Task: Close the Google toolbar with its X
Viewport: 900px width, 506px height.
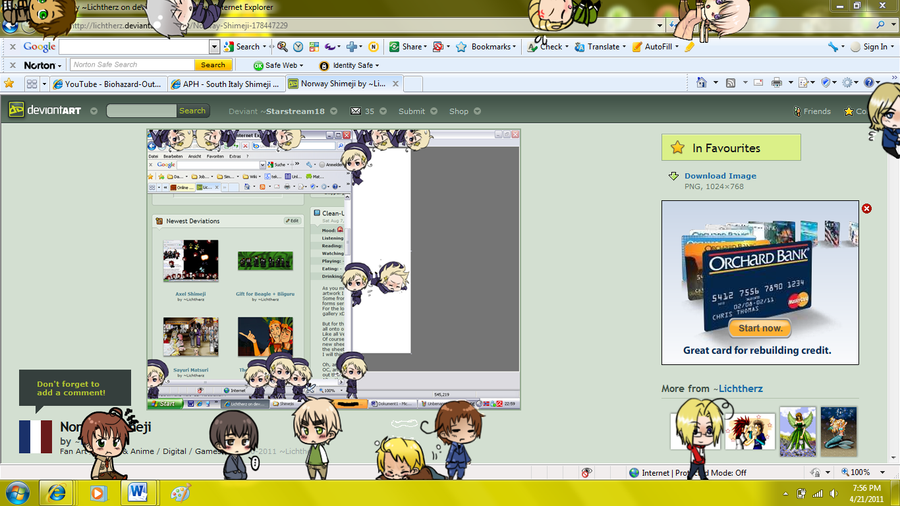Action: pyautogui.click(x=13, y=46)
